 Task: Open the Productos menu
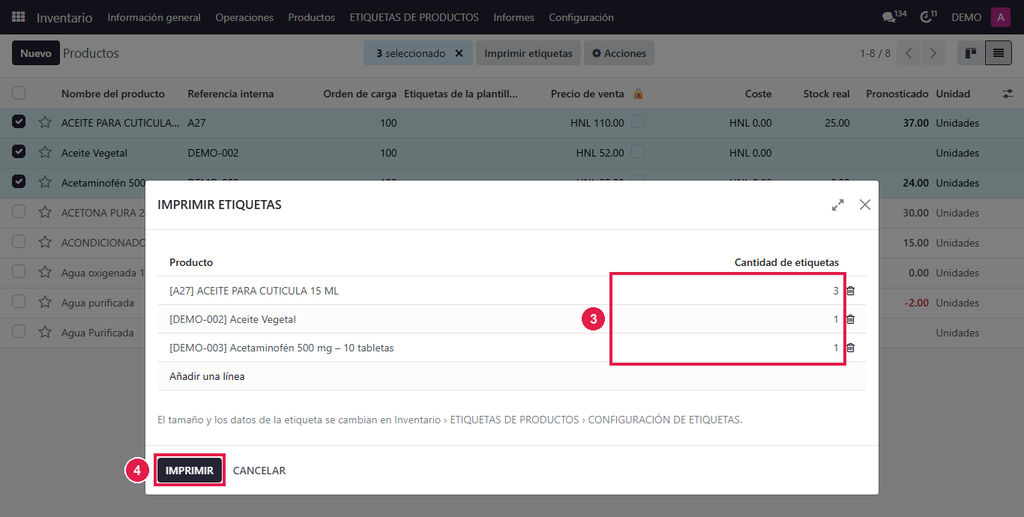click(x=312, y=18)
